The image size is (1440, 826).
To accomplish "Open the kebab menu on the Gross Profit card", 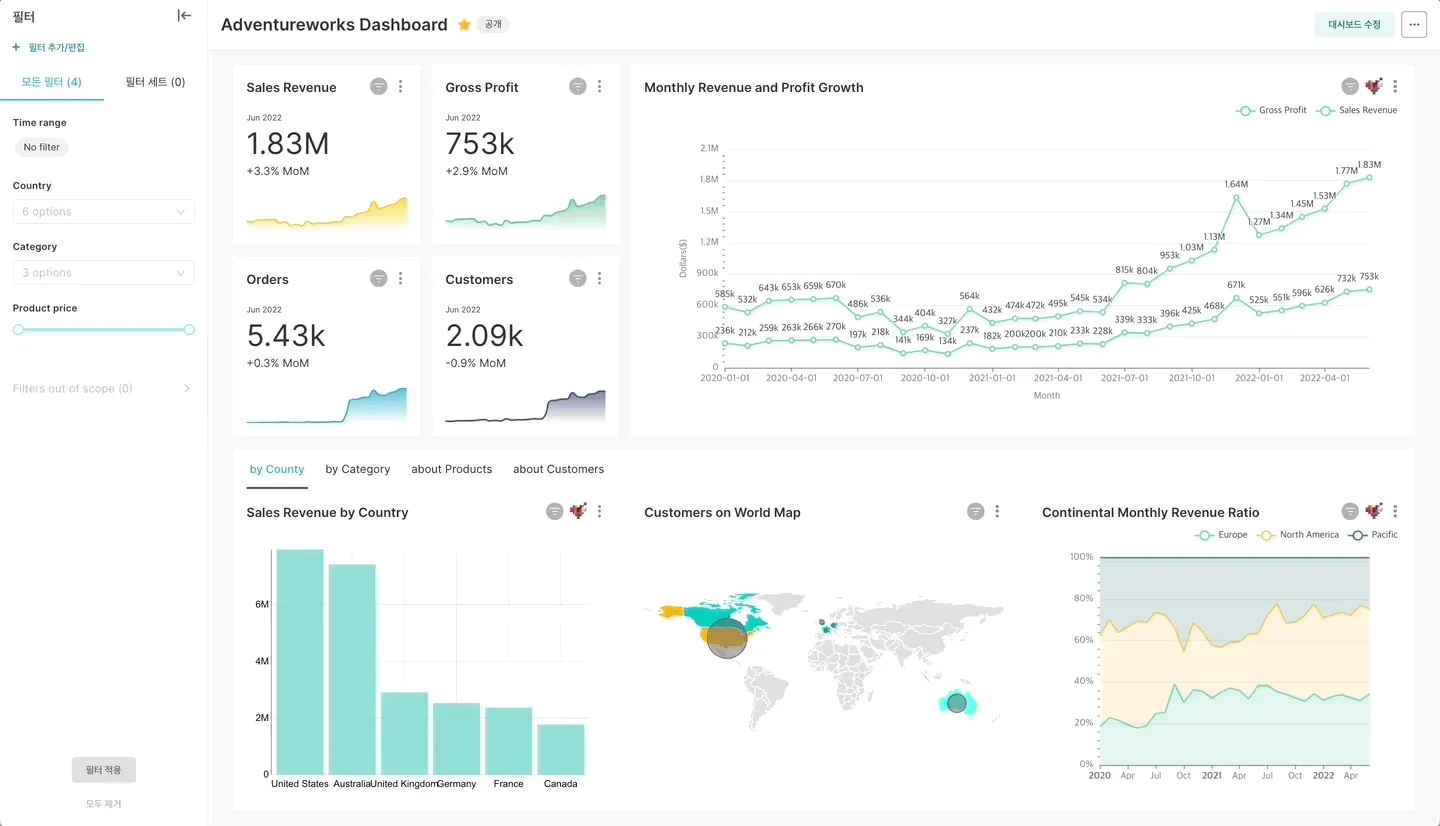I will point(600,87).
